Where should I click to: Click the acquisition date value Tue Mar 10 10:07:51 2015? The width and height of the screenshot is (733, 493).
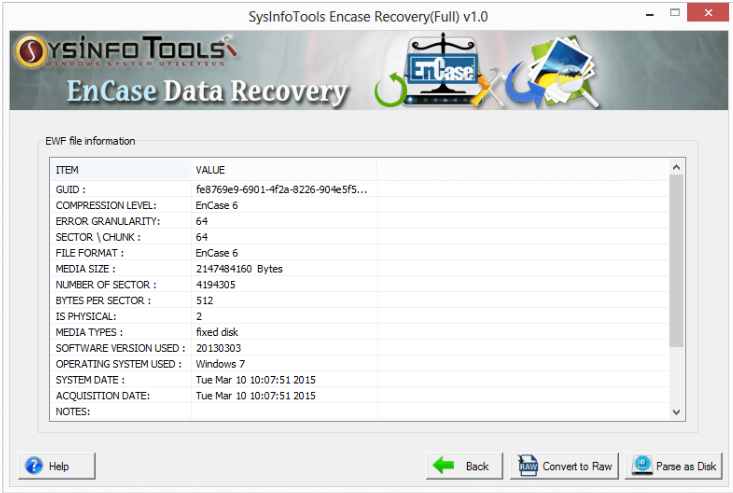point(256,396)
